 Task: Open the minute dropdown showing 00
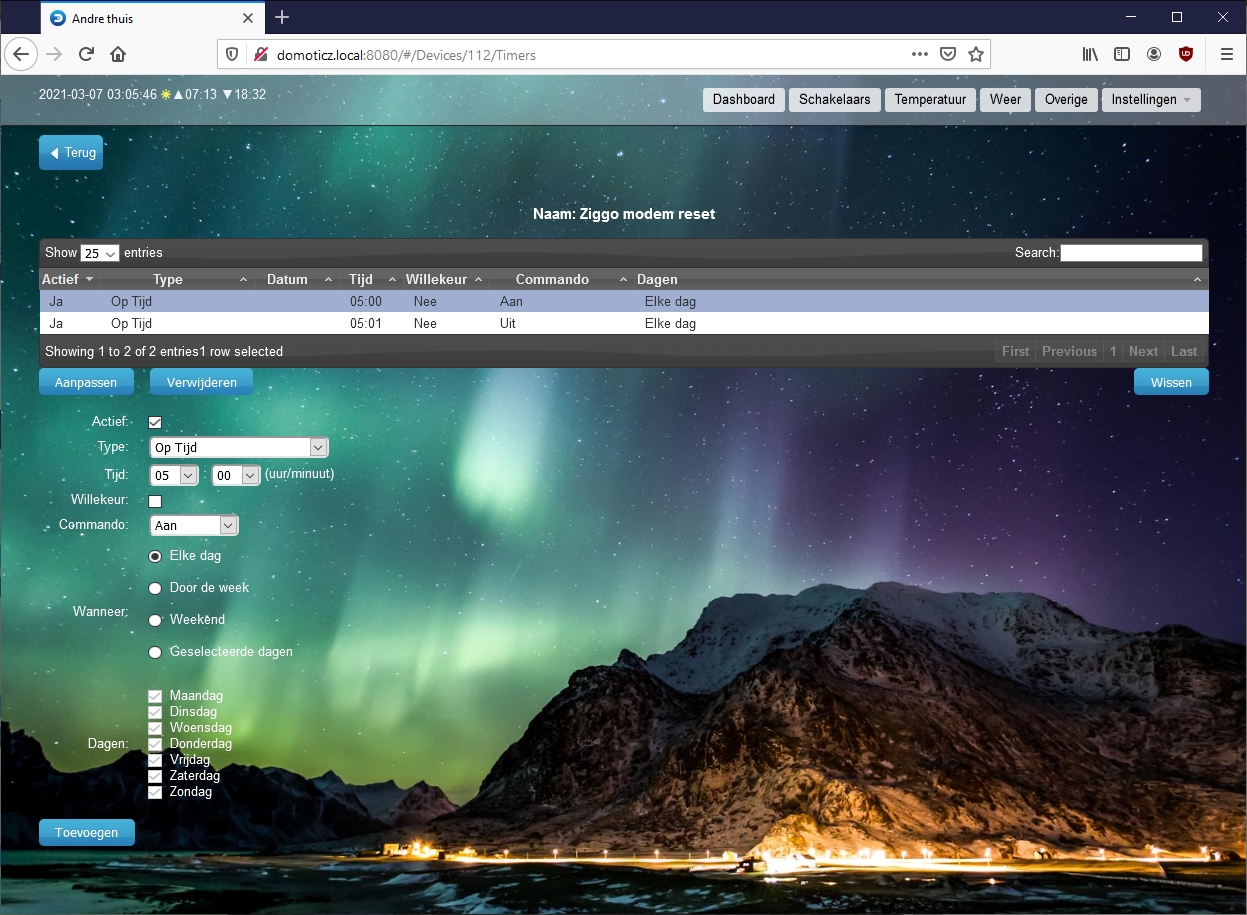[x=236, y=475]
